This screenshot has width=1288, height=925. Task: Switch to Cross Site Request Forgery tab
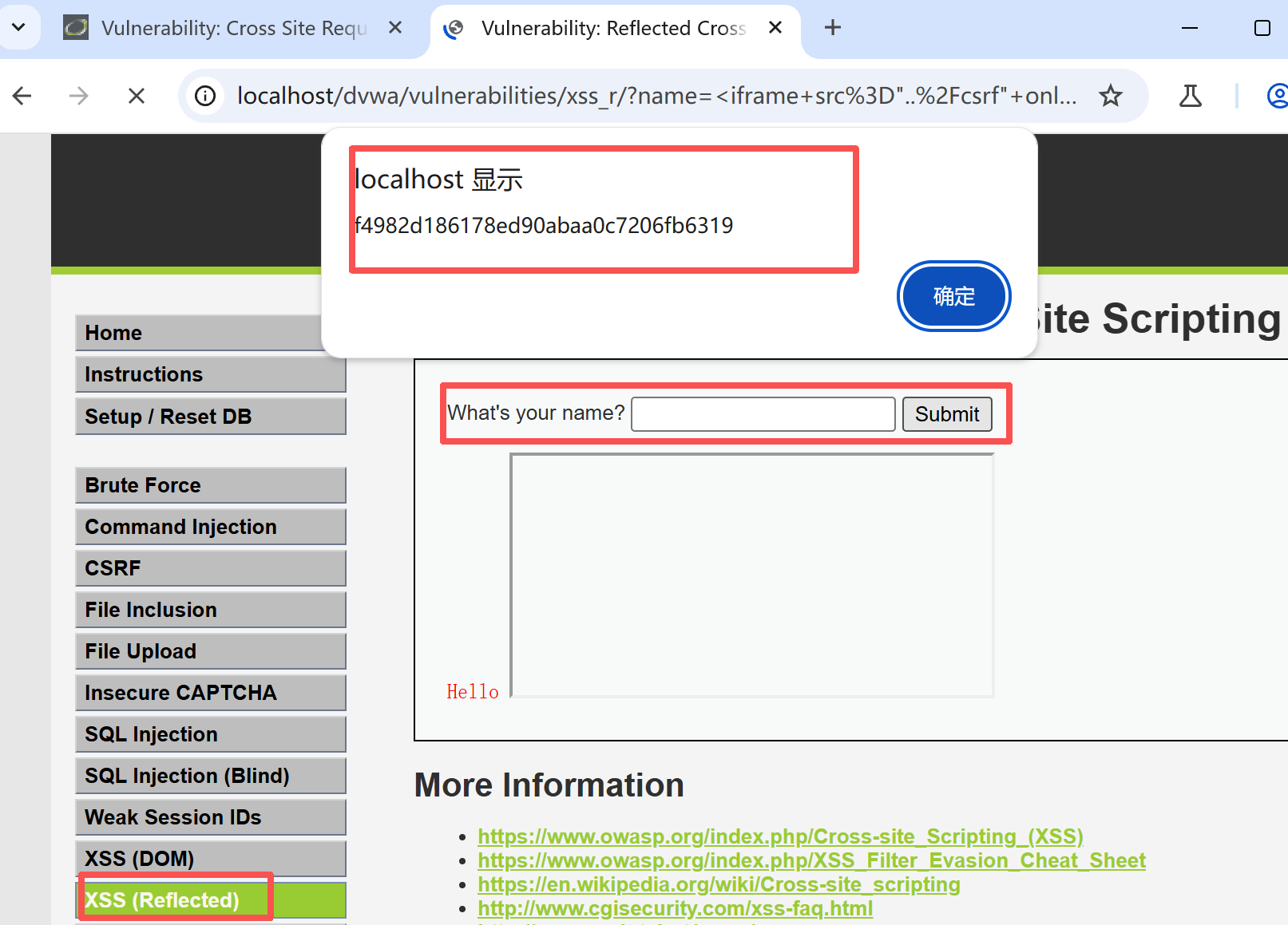coord(216,29)
